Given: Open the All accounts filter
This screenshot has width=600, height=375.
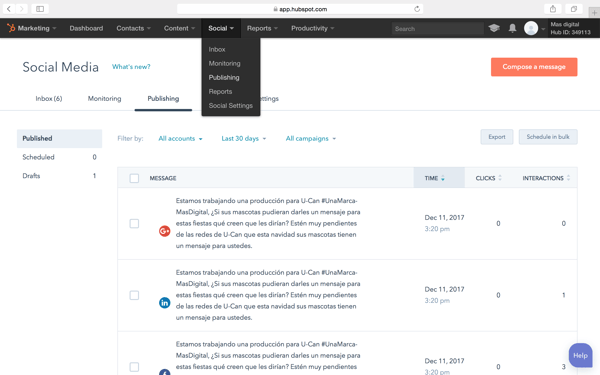Looking at the screenshot, I should (180, 139).
